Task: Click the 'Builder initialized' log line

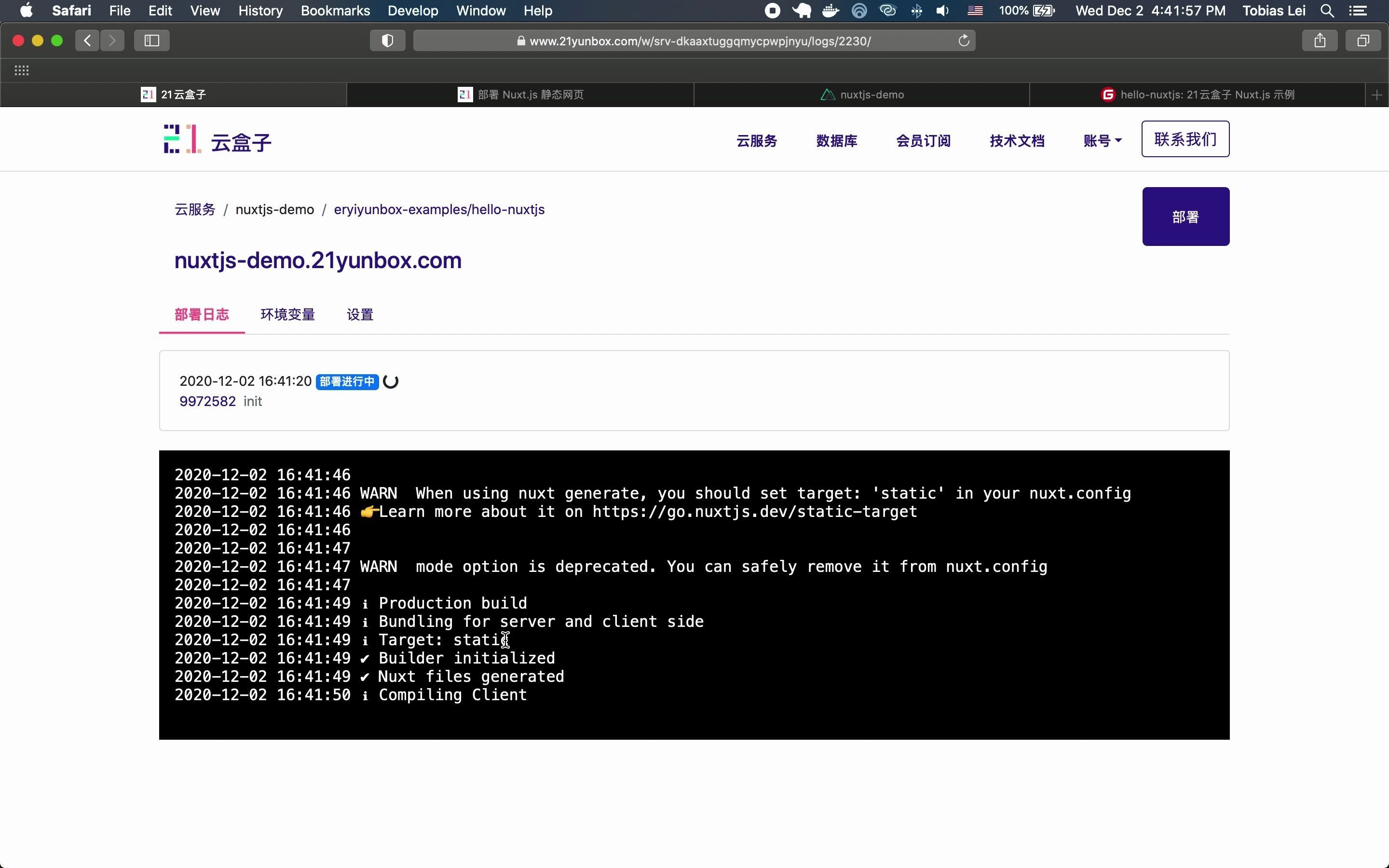Action: point(365,658)
